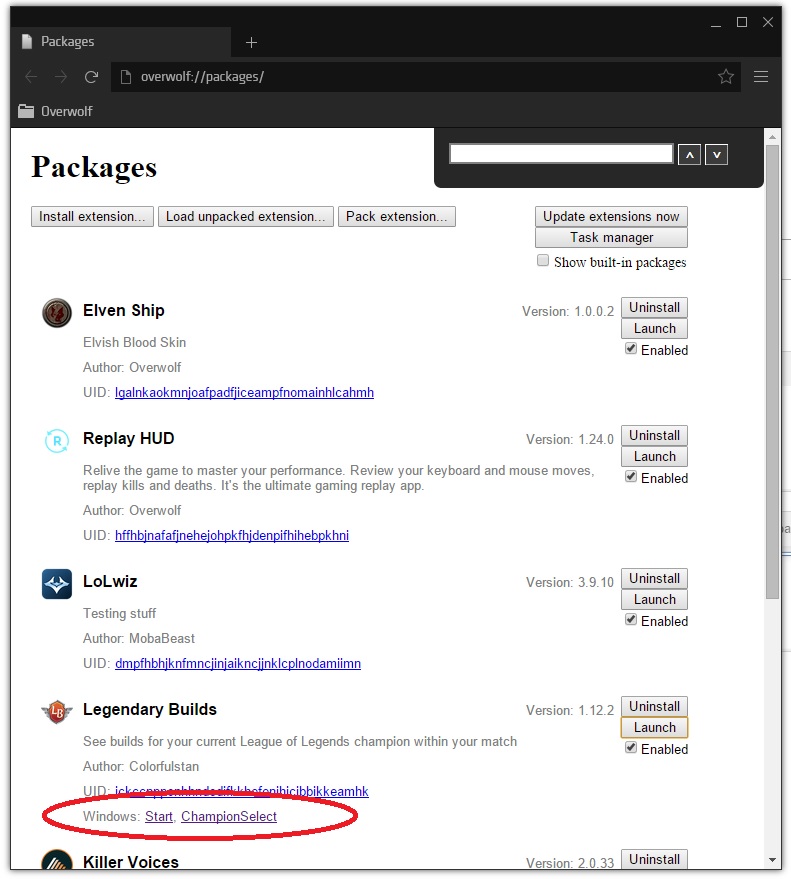Screen dimensions: 791x879
Task: Click the Version: 1.0.0.2 text
Action: click(x=568, y=312)
